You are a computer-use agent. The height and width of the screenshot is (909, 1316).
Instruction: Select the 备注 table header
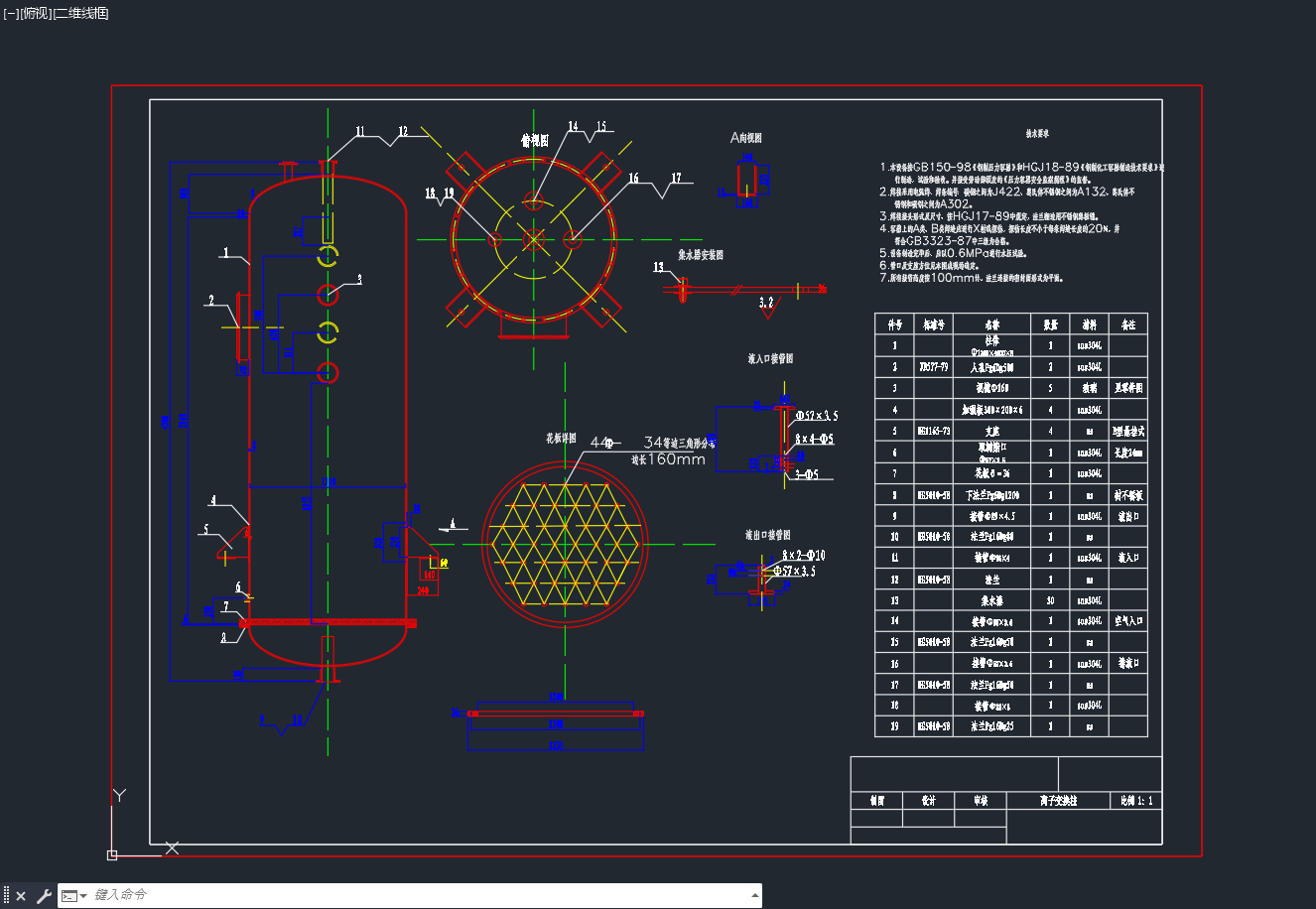point(1127,325)
